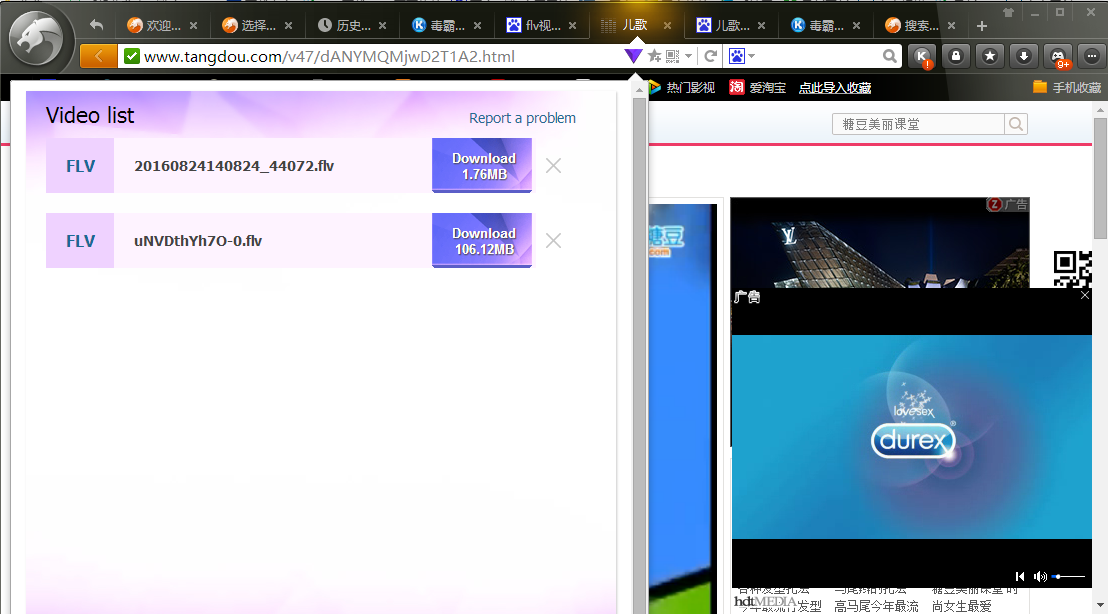Click the purple video downloader triangle icon

(x=633, y=56)
